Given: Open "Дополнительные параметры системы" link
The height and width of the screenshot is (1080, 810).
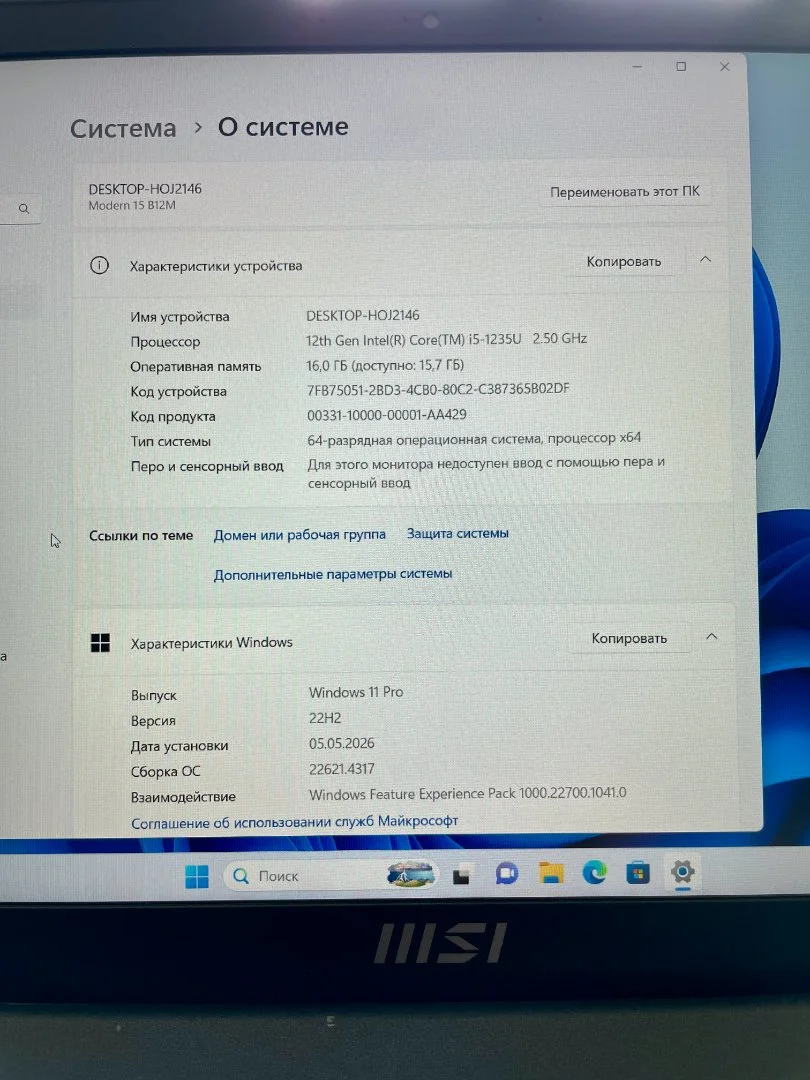Looking at the screenshot, I should 333,574.
